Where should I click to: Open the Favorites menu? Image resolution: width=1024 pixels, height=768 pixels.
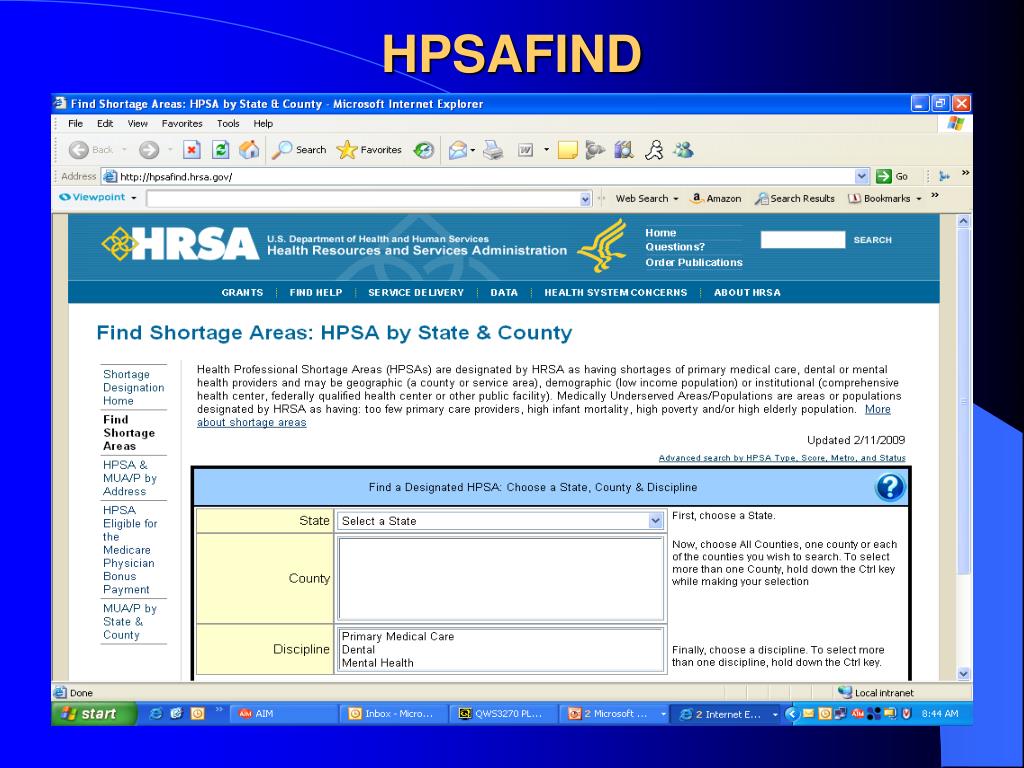coord(182,123)
